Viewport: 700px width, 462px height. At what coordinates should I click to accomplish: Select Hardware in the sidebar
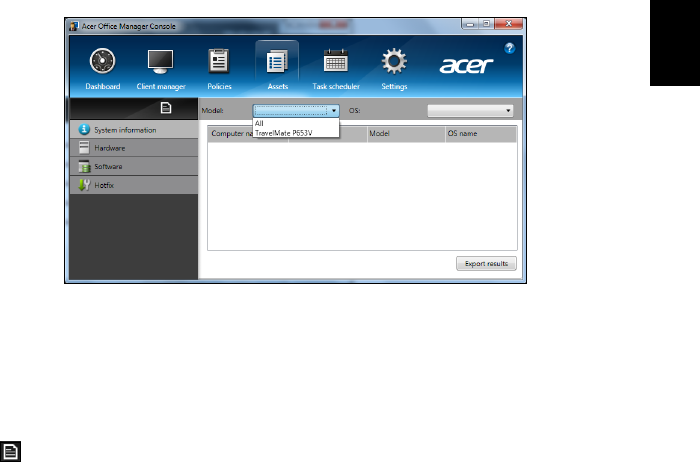pos(134,148)
